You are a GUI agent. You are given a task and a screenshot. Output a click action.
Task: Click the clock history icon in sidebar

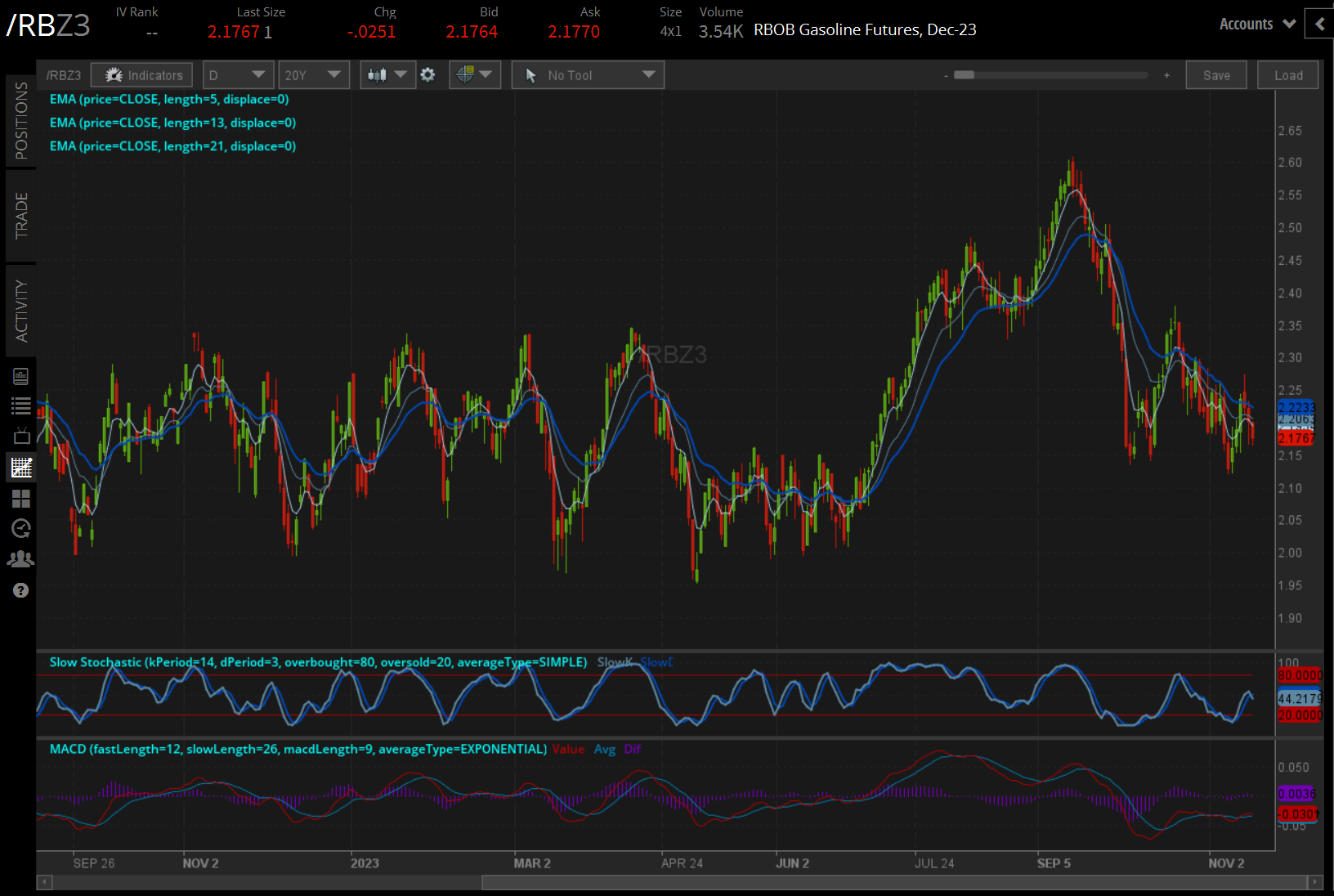click(21, 528)
